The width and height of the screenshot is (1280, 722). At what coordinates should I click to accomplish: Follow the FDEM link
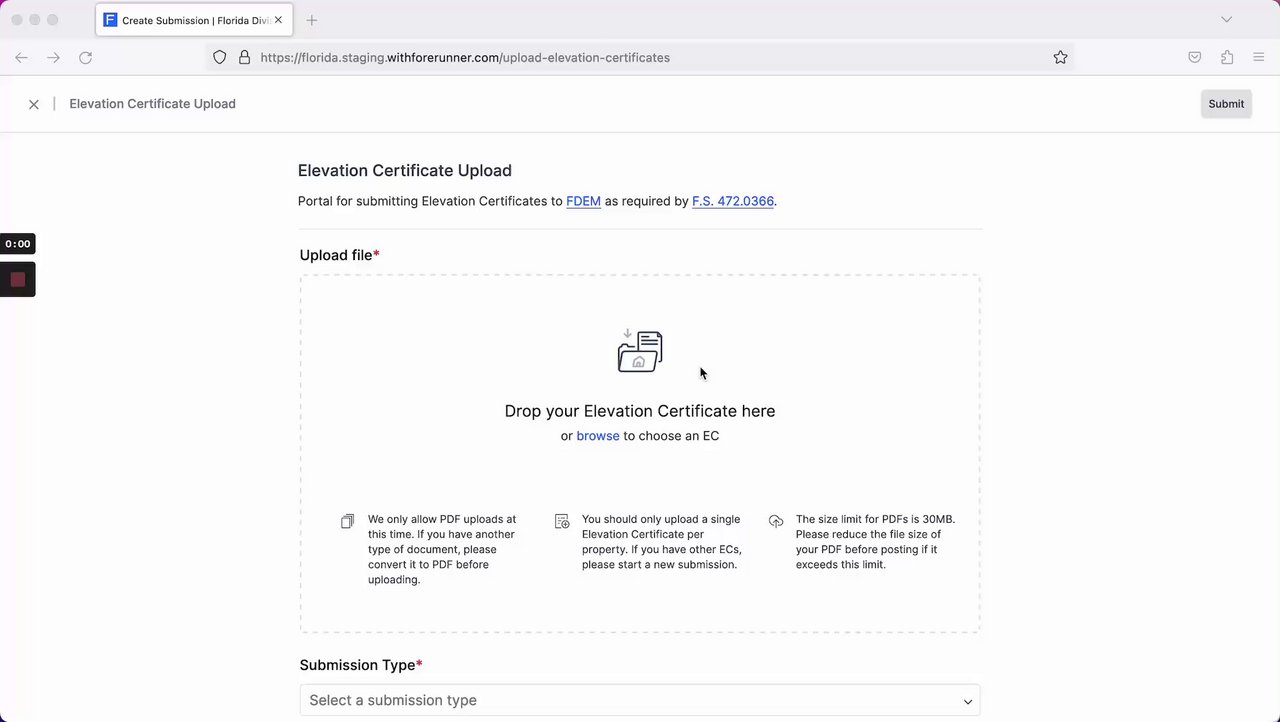[583, 201]
